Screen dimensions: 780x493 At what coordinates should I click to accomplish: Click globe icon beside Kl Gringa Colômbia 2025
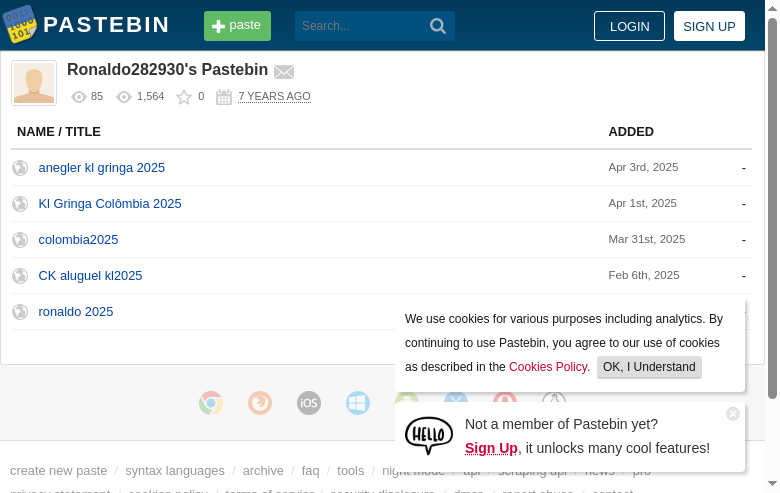click(x=20, y=204)
